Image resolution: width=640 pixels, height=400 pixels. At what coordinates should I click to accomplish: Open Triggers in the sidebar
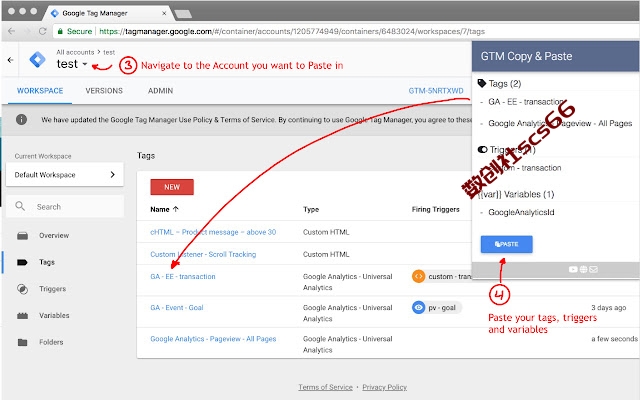pos(53,289)
